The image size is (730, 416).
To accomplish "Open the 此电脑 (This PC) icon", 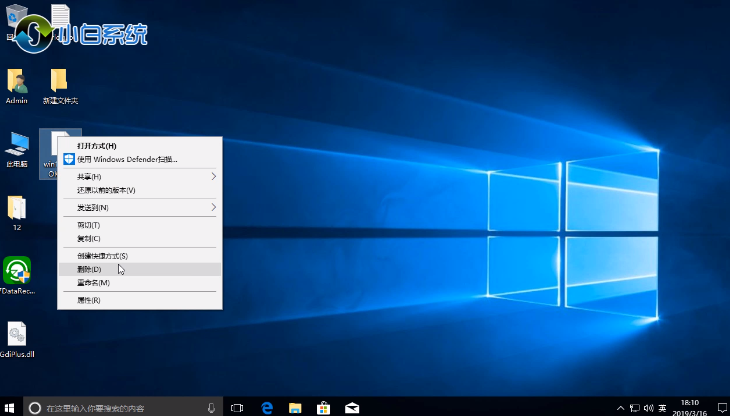I will pos(16,145).
